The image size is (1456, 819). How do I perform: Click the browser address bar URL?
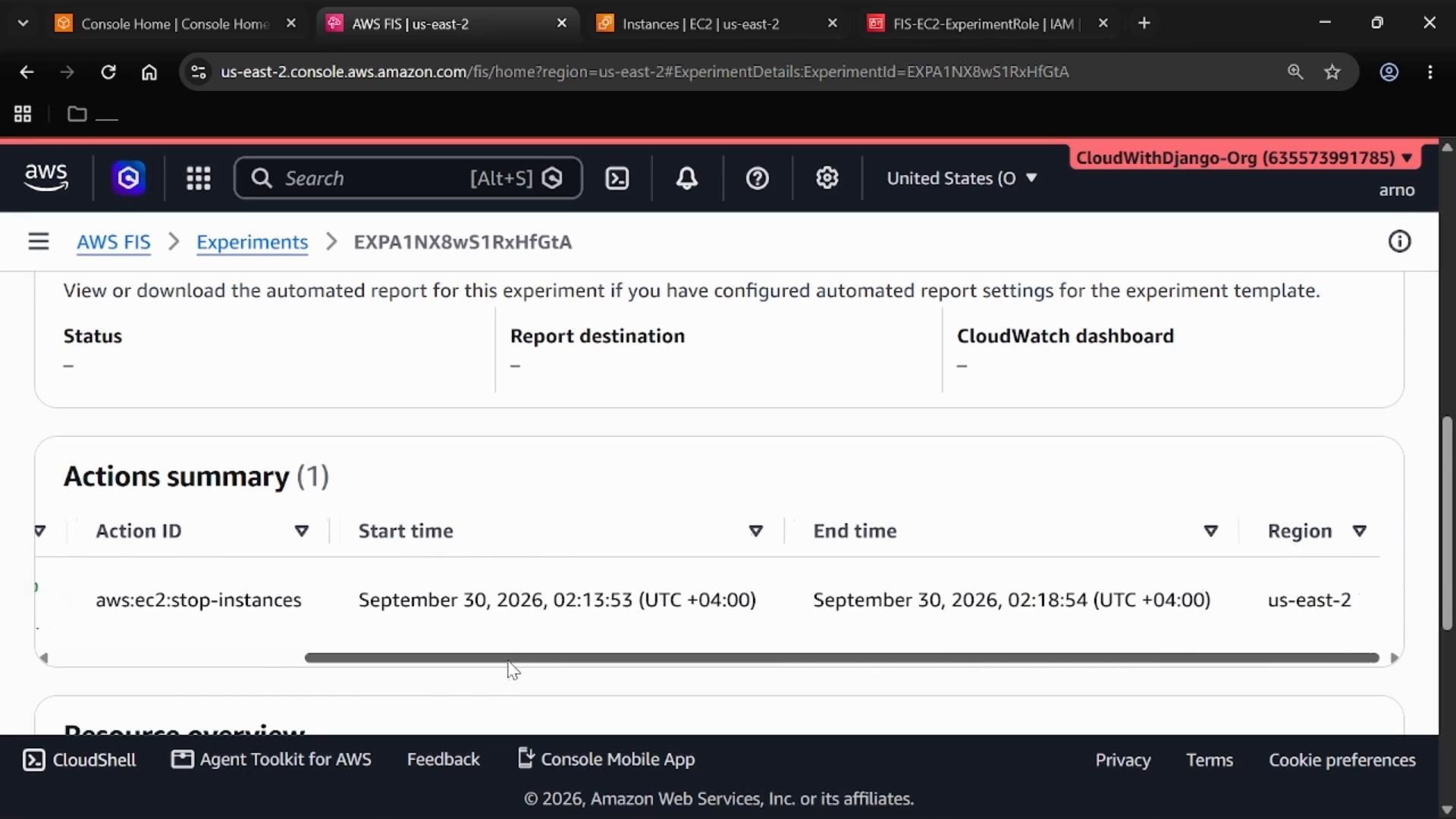(x=645, y=72)
